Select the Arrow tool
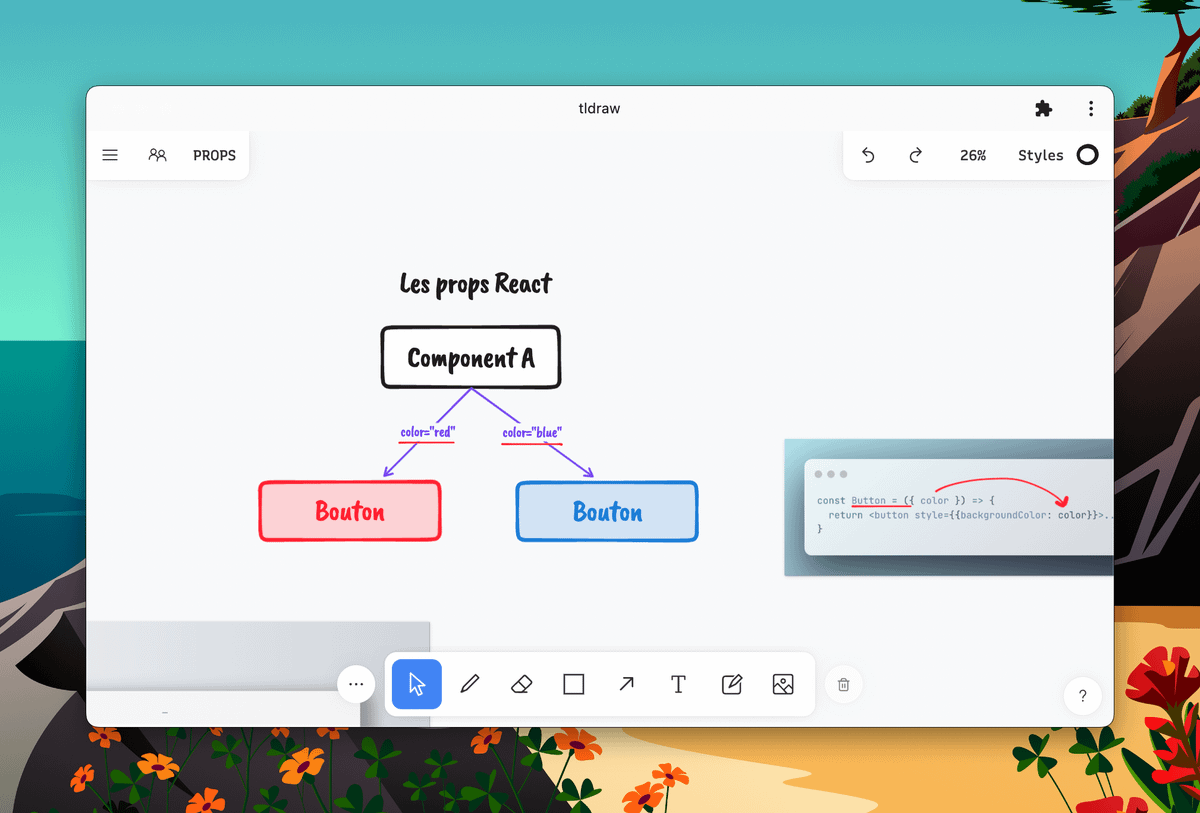 626,684
